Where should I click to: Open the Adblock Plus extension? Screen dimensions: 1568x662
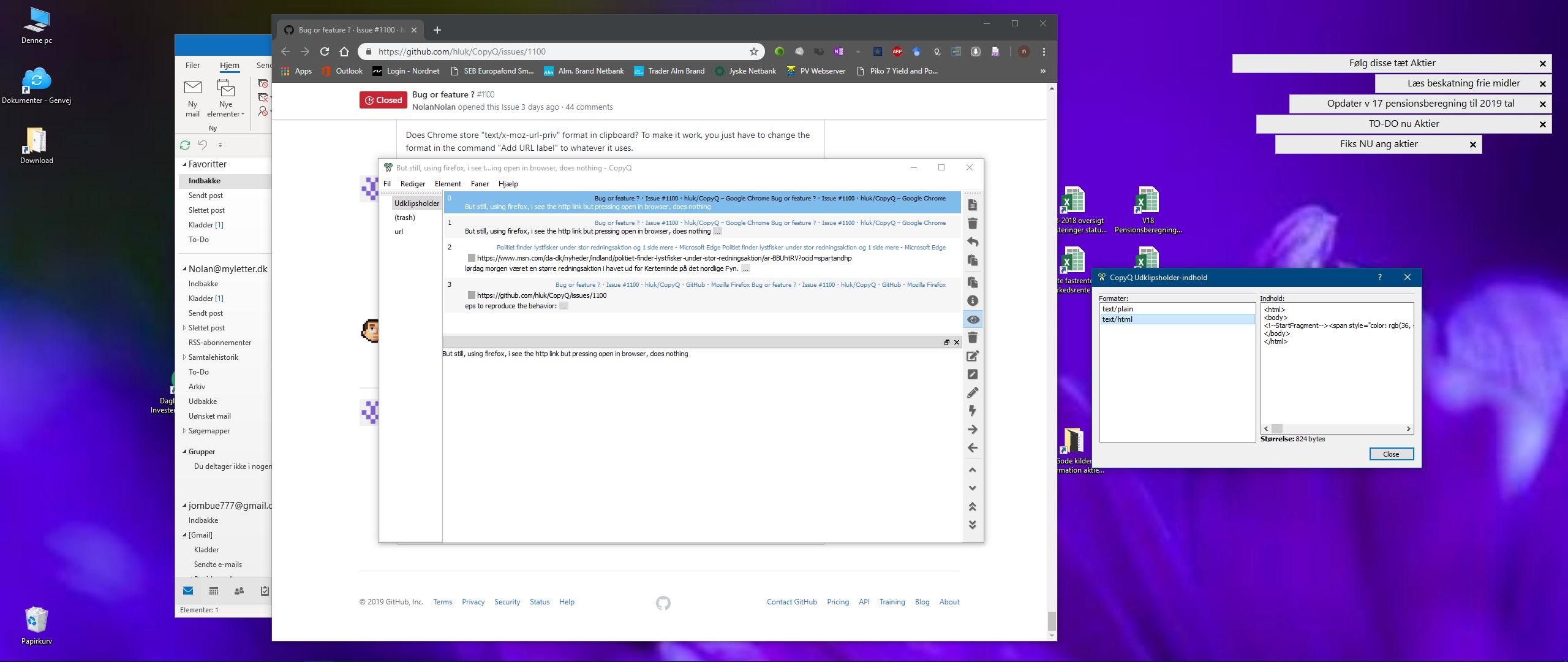[x=896, y=51]
